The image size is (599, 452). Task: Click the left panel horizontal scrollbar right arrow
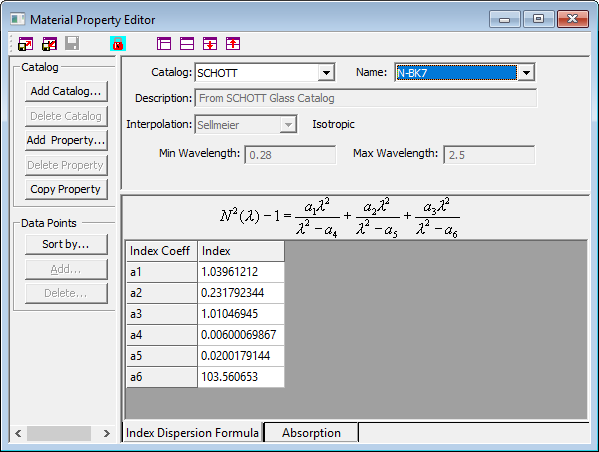(107, 433)
